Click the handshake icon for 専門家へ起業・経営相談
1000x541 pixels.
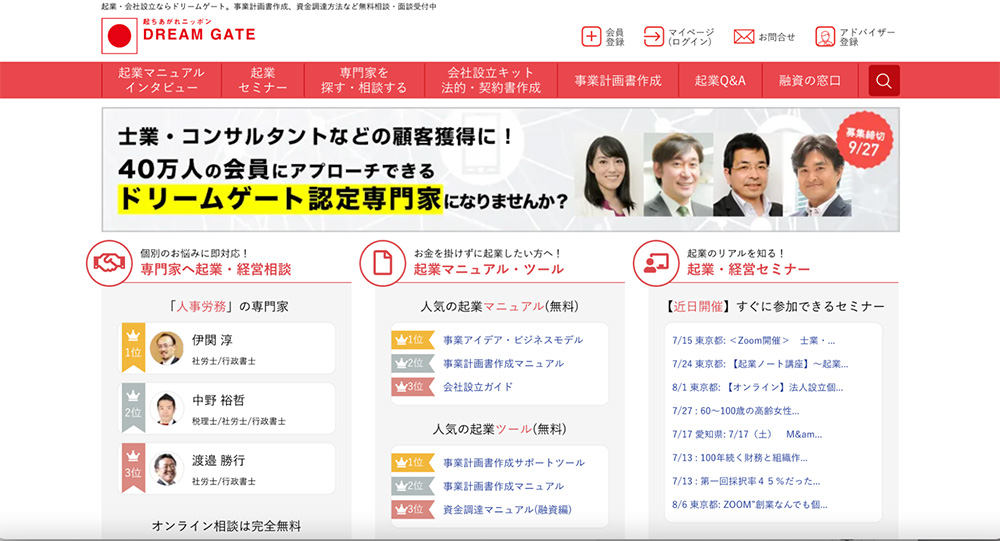click(109, 263)
